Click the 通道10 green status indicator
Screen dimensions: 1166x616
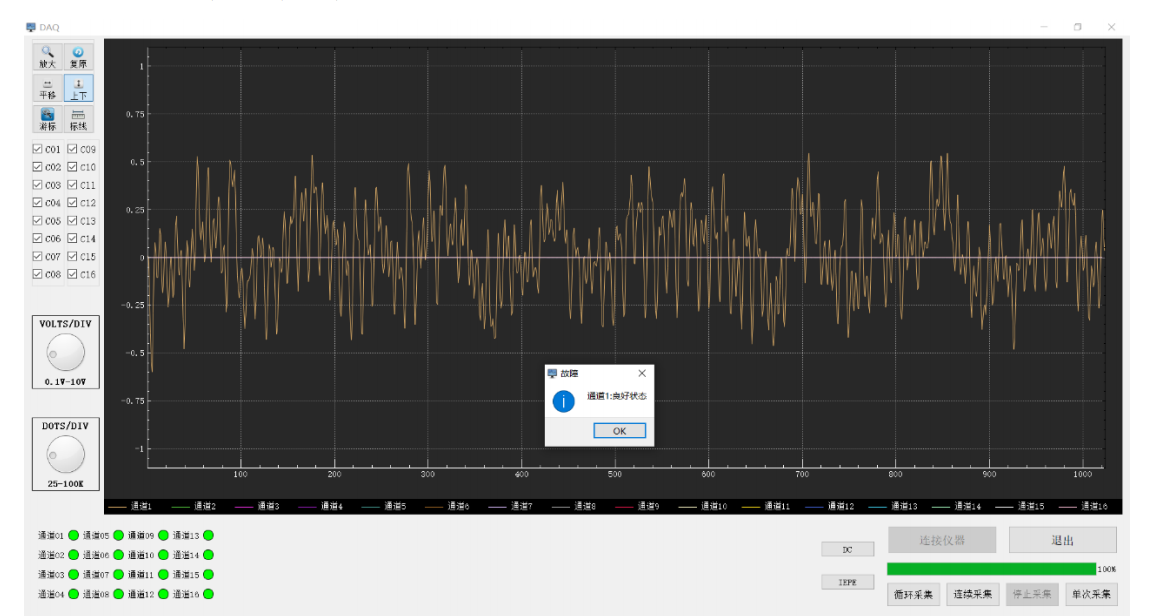[164, 555]
